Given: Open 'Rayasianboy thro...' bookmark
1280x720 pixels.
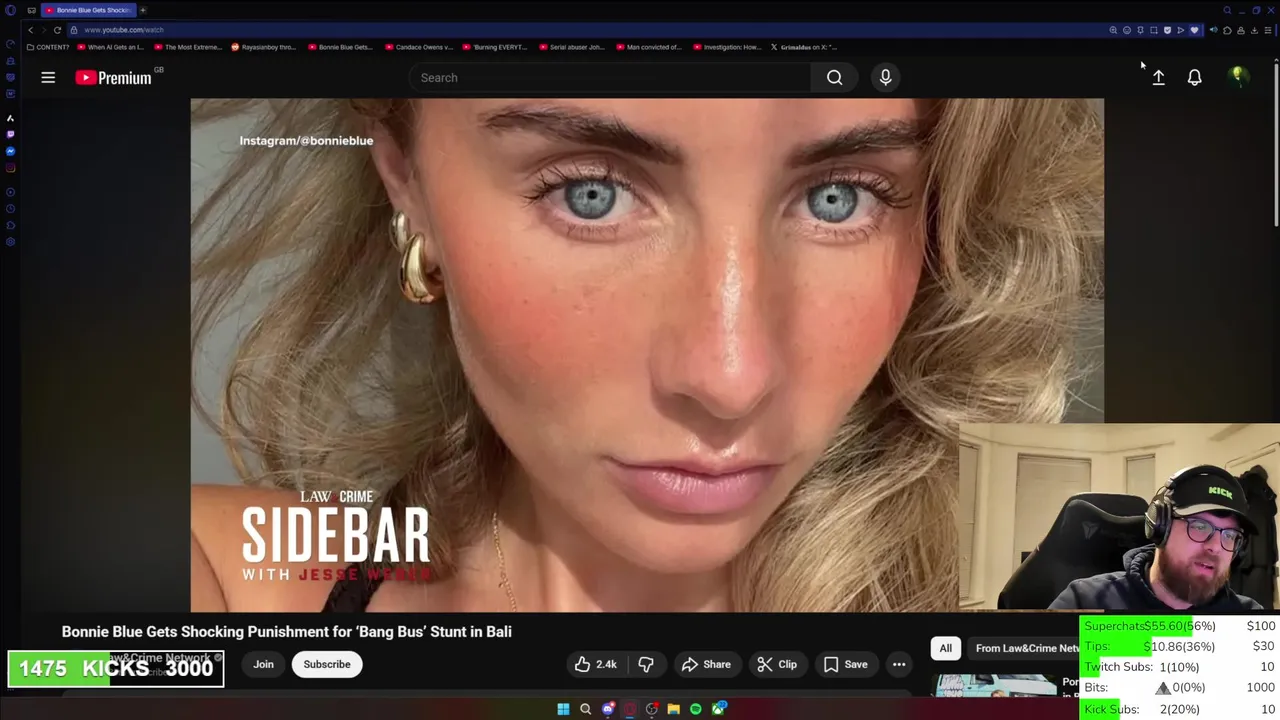Looking at the screenshot, I should point(264,47).
